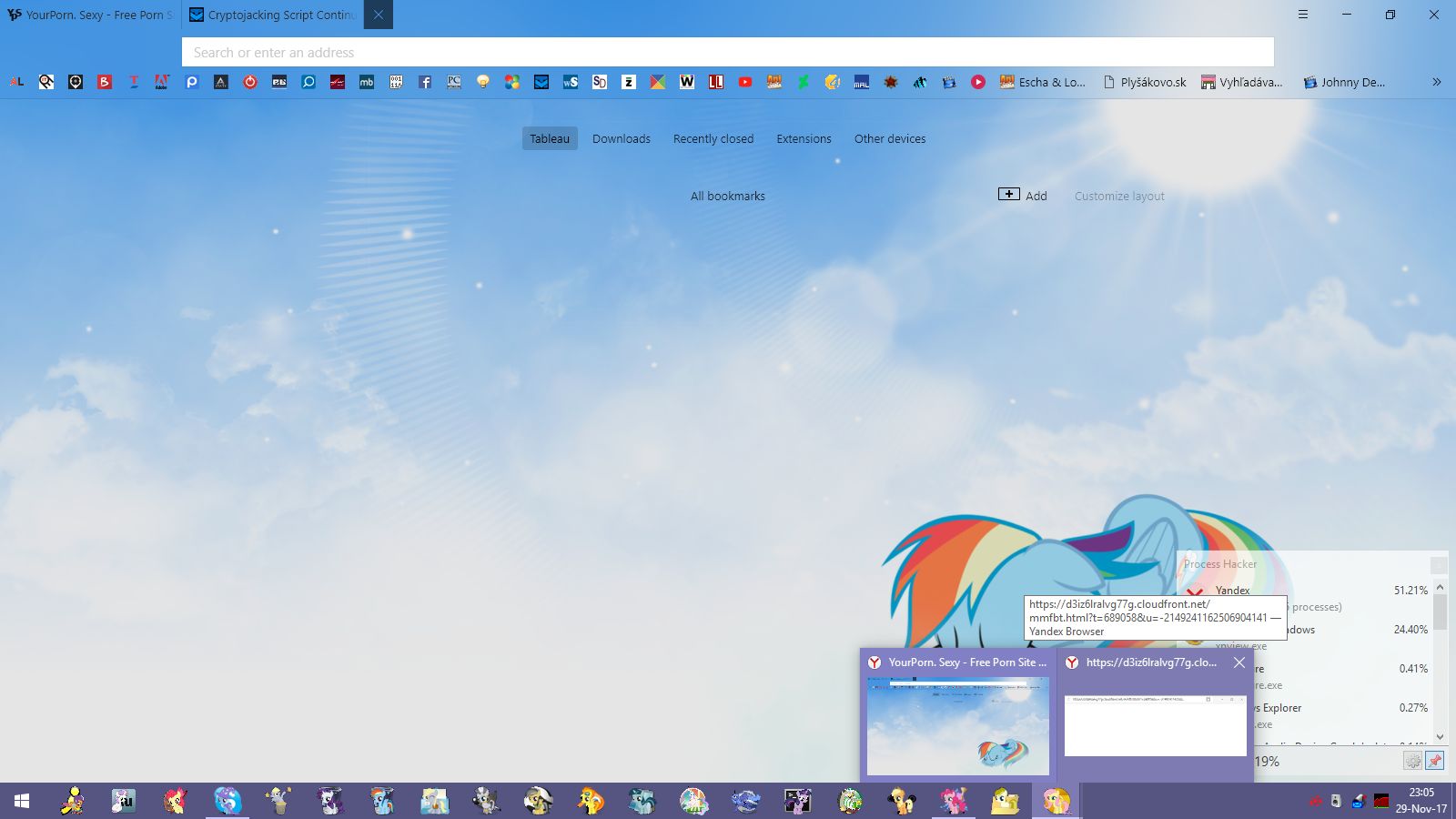Click the 0.27% value beside Explorer
Viewport: 1456px width, 819px height.
[1413, 708]
